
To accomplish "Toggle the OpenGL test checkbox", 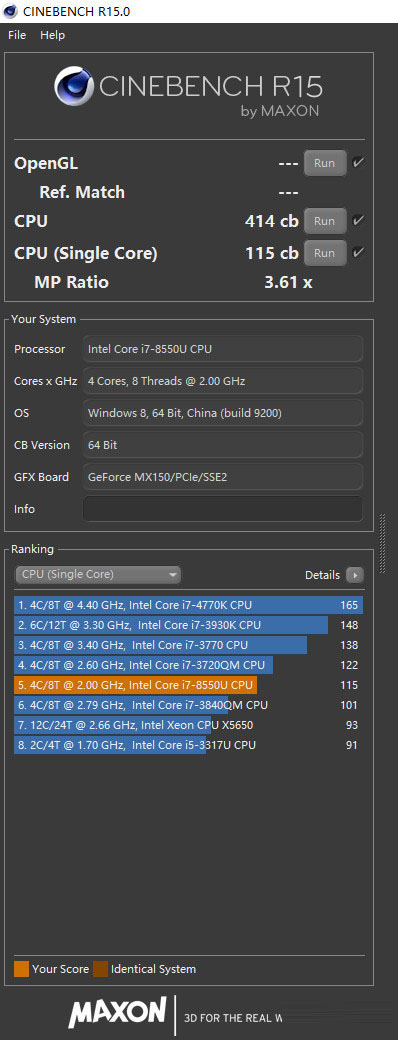I will pos(358,162).
